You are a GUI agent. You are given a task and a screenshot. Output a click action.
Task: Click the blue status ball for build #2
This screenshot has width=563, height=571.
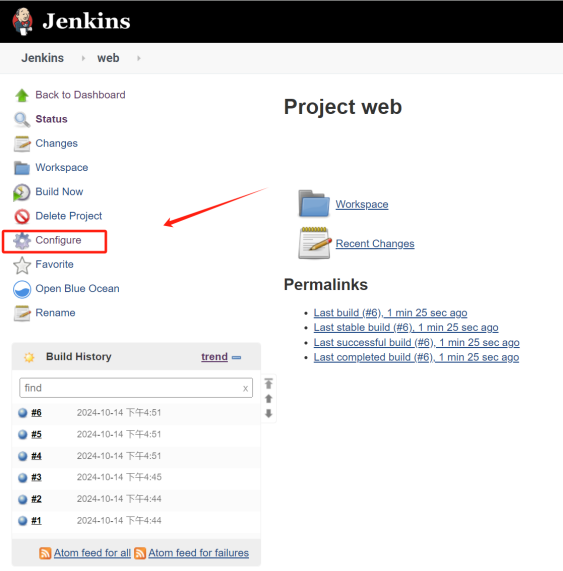(23, 499)
